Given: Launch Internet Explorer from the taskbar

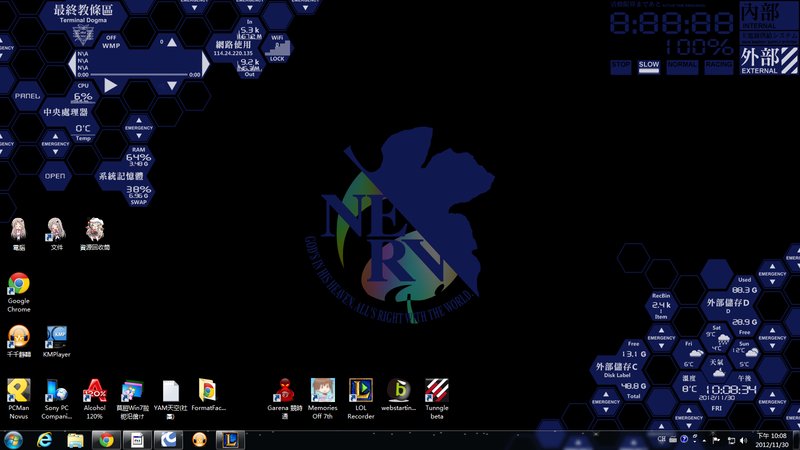Looking at the screenshot, I should point(44,440).
